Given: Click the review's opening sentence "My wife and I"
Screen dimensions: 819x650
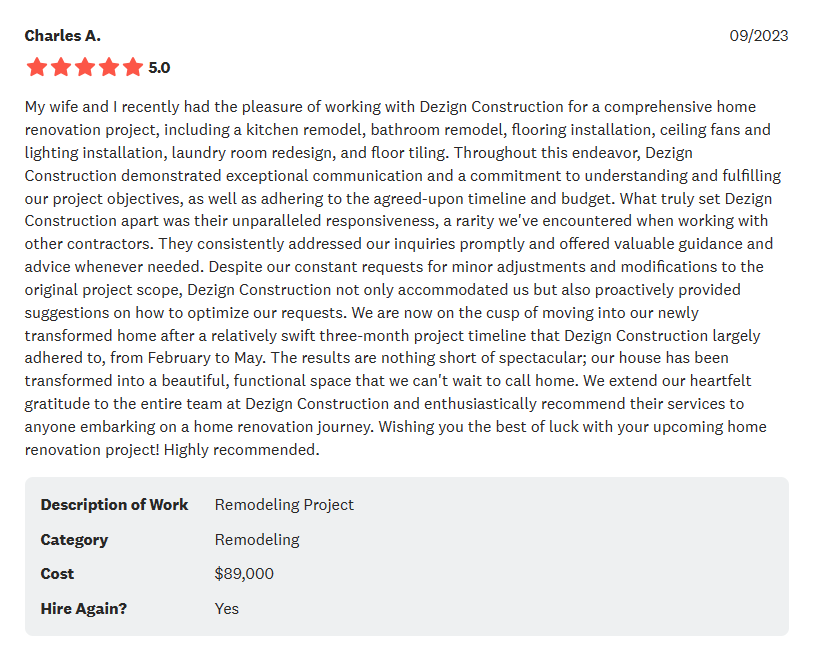Looking at the screenshot, I should point(71,107).
